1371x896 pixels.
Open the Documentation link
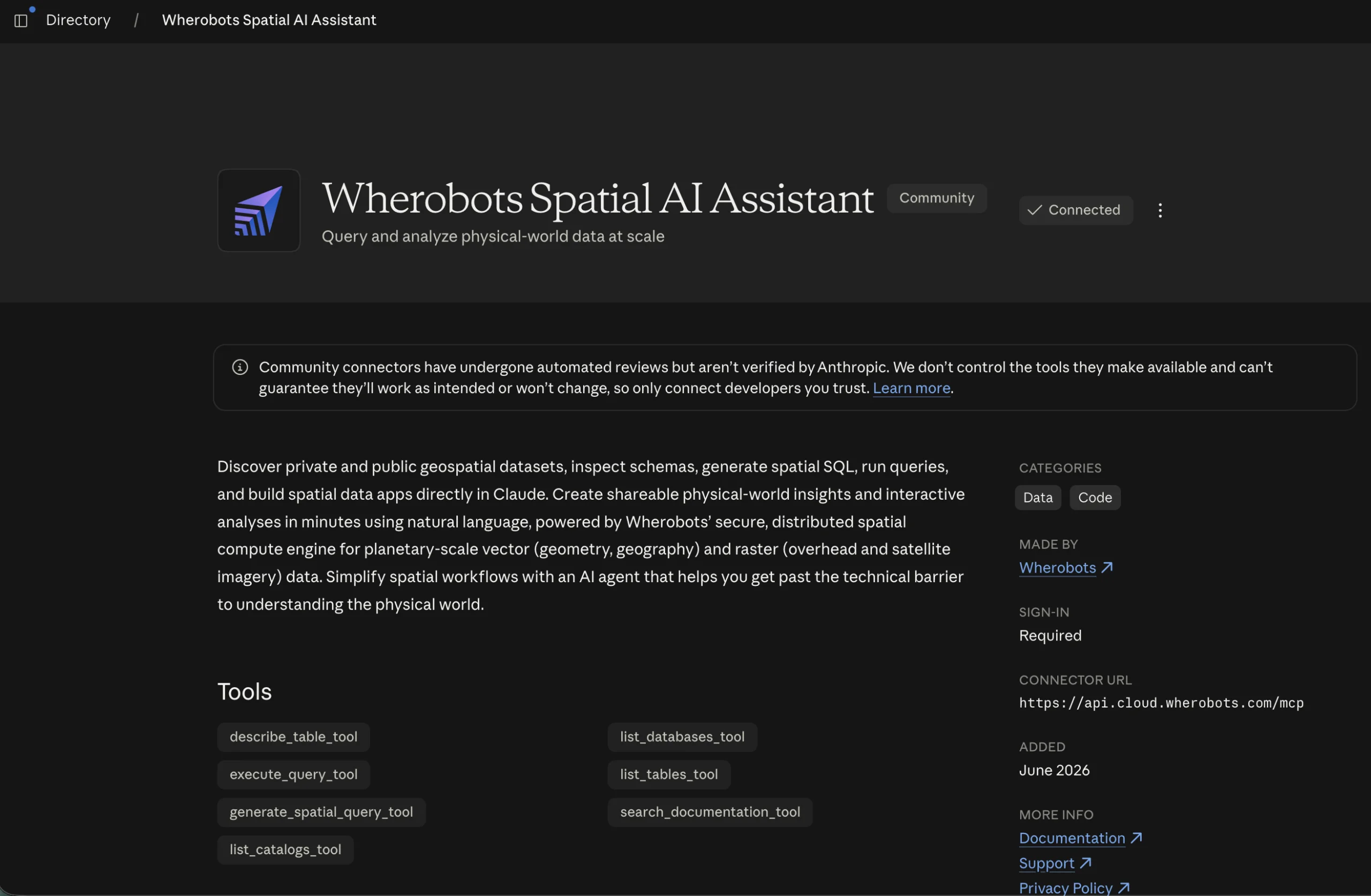click(x=1072, y=838)
